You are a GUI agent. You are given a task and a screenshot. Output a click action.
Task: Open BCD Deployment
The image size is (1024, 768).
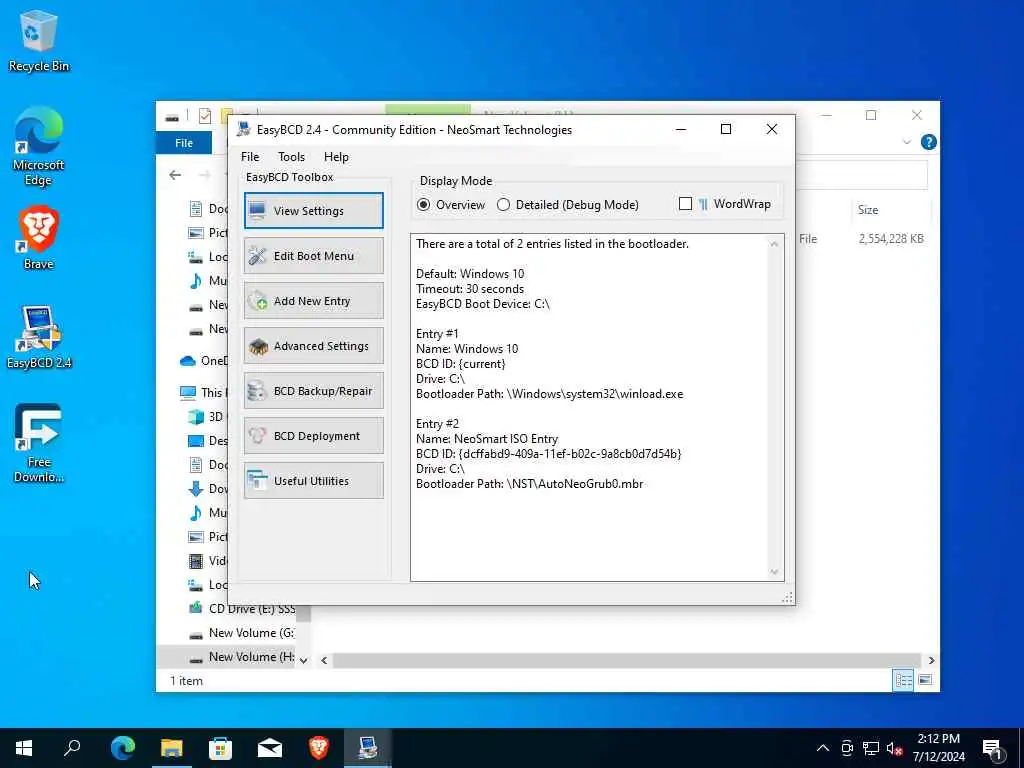[x=313, y=436]
